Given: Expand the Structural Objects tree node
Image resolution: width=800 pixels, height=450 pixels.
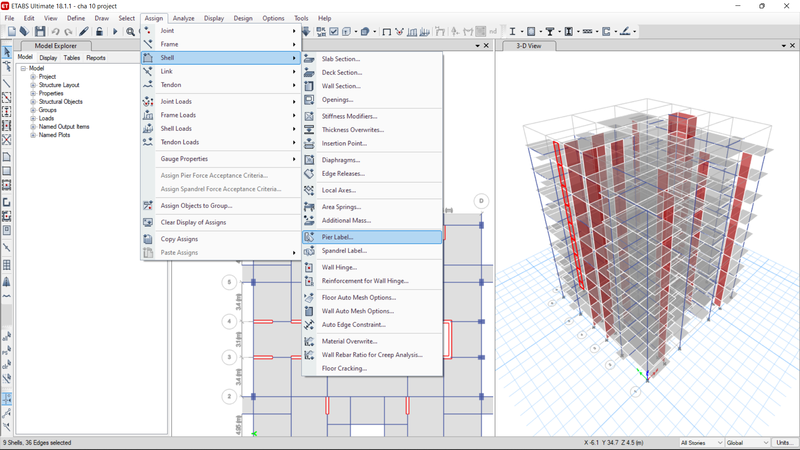Looking at the screenshot, I should (33, 102).
